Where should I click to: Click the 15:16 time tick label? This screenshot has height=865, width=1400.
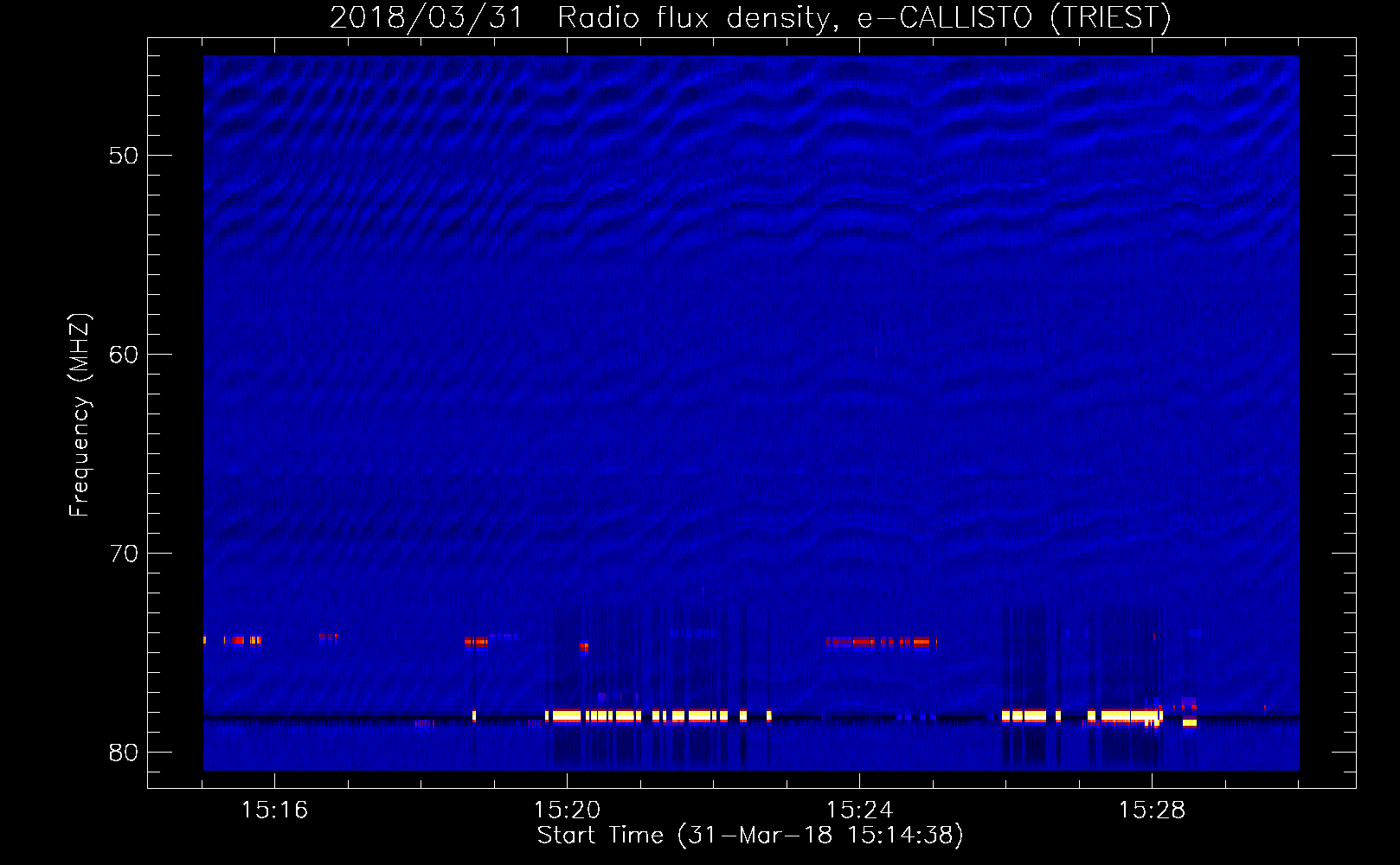click(x=274, y=811)
